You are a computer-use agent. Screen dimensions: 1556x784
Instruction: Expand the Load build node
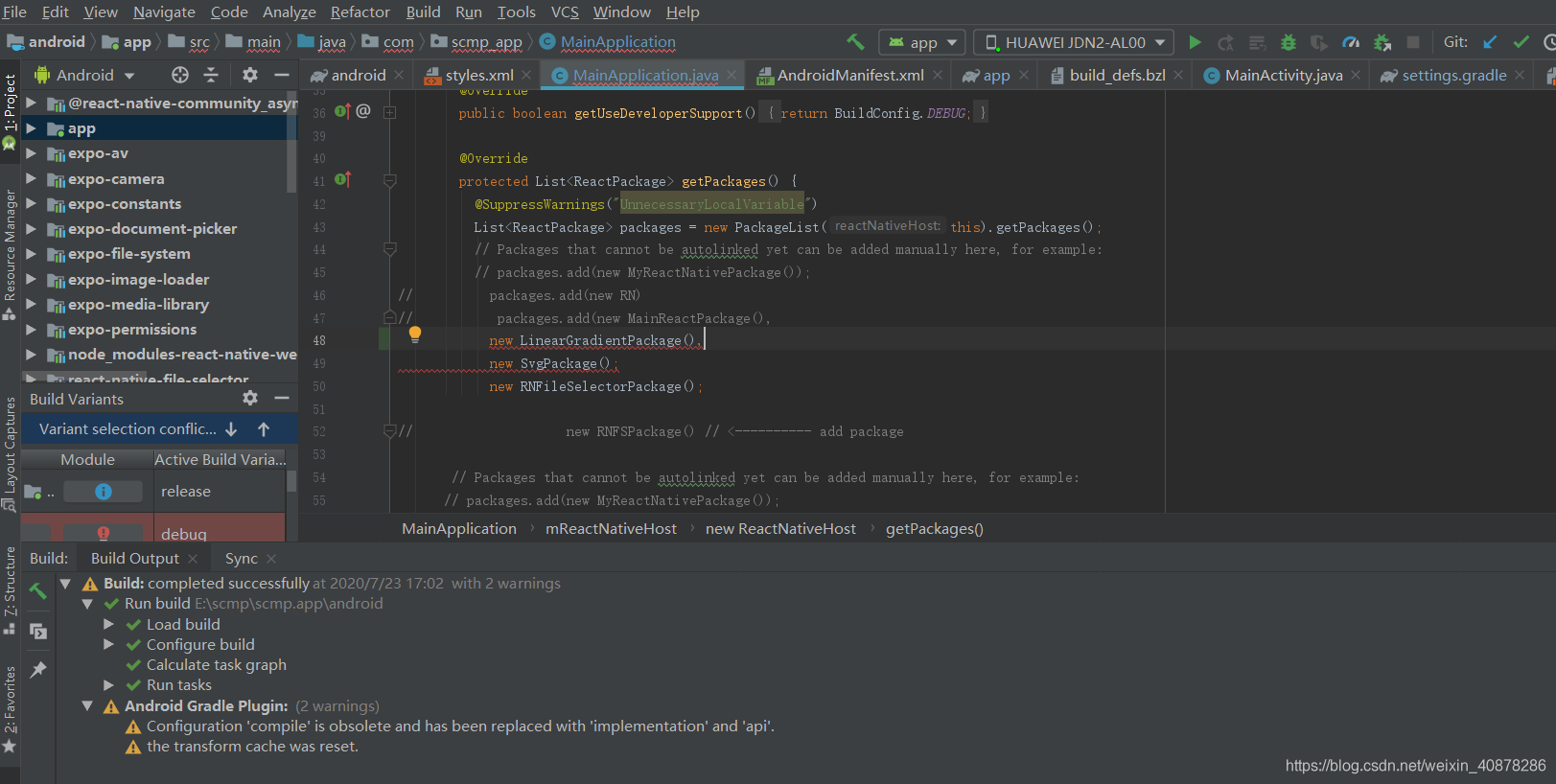(108, 624)
